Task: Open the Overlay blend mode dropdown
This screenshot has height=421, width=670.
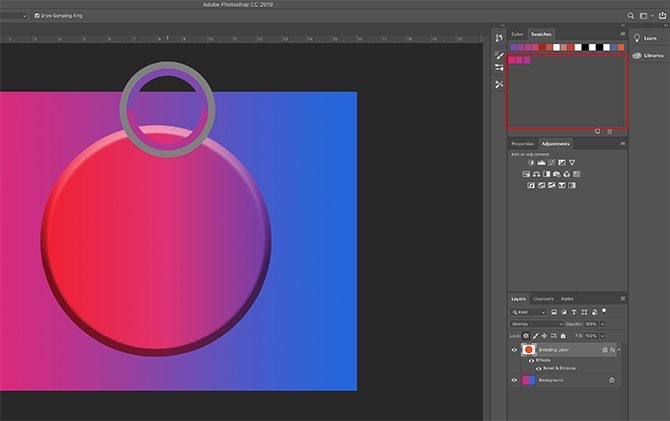Action: 535,324
